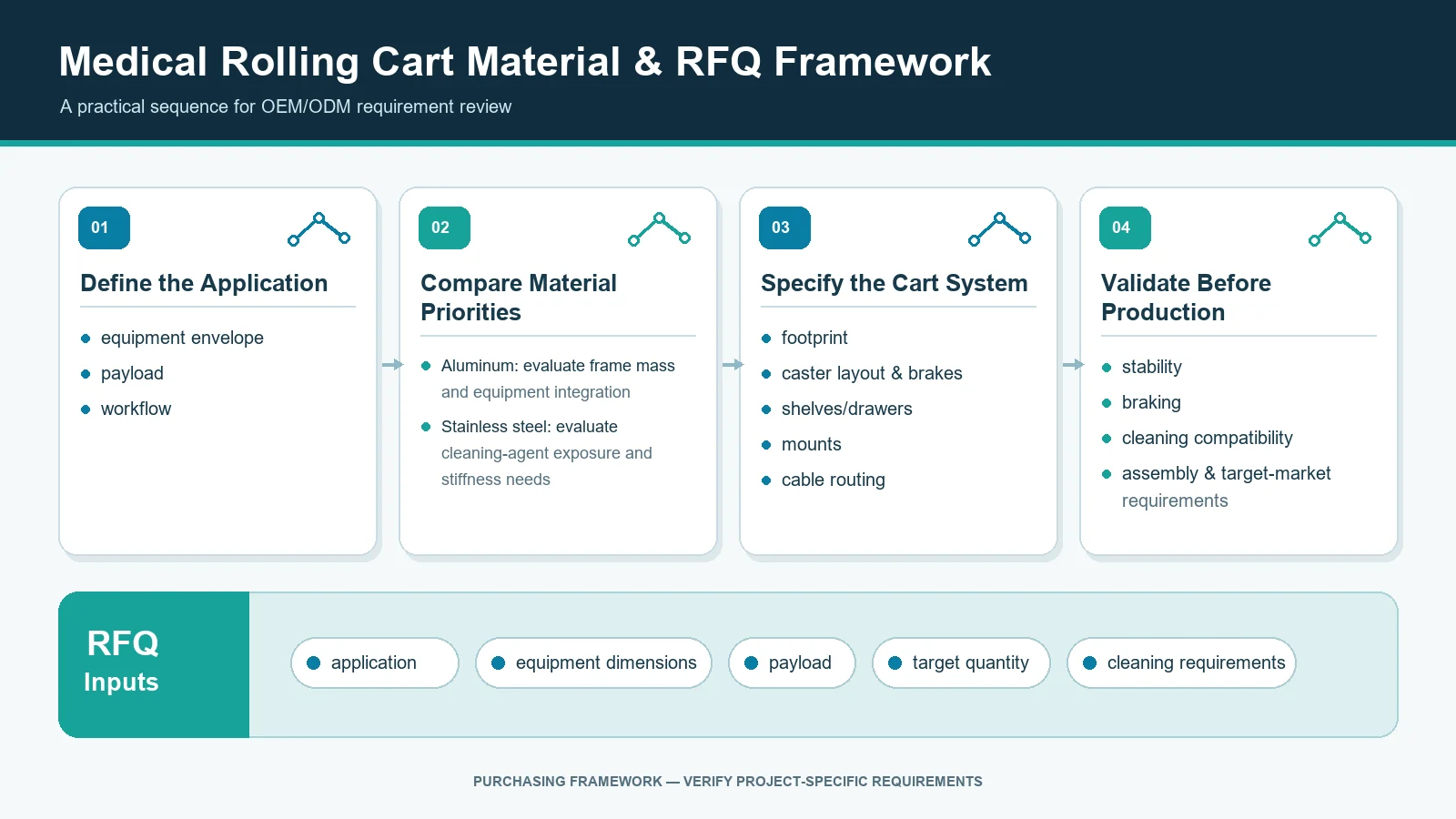Click the Compare Material Priorities heading

pos(519,298)
